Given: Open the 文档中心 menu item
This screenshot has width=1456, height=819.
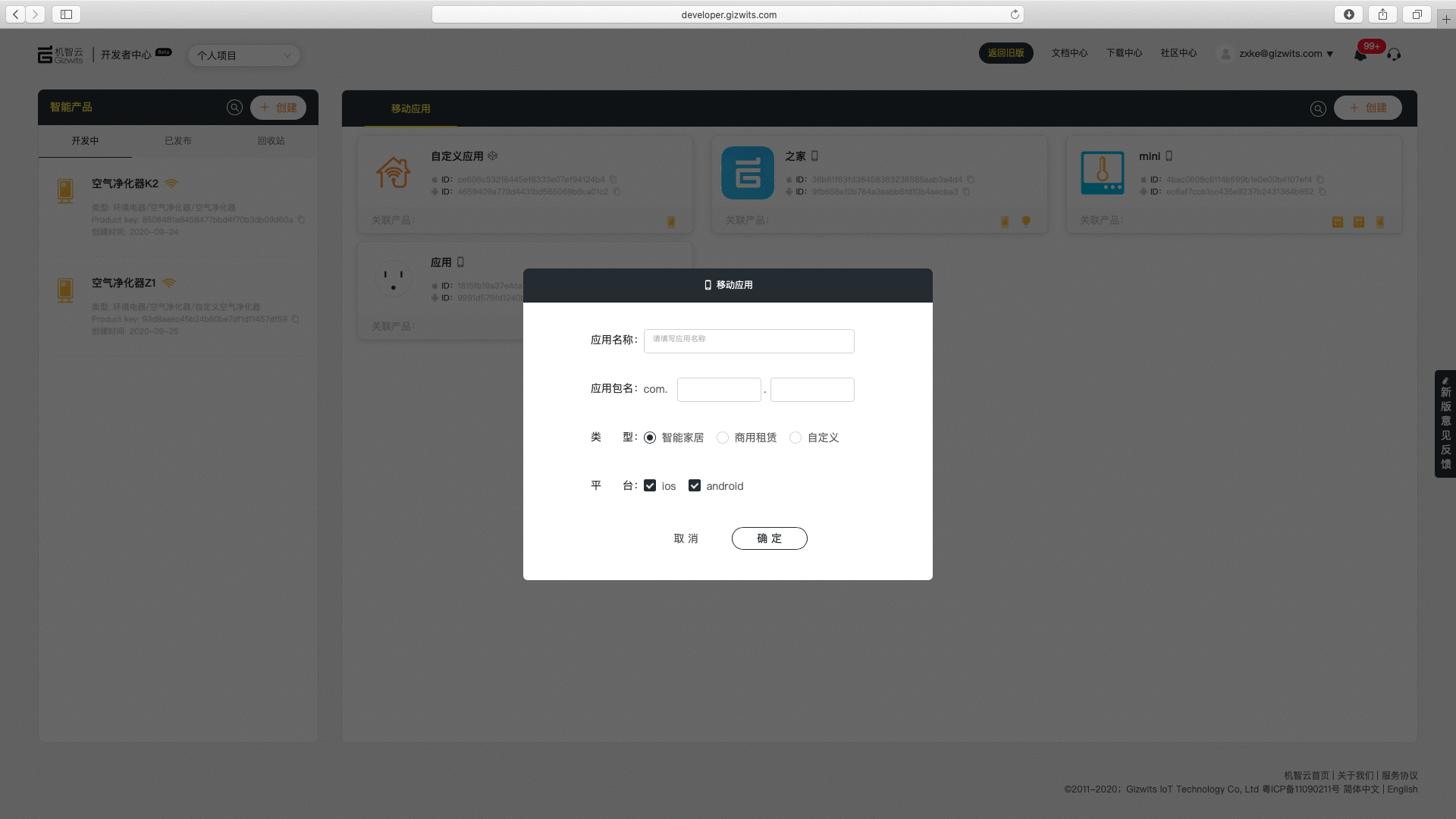Looking at the screenshot, I should point(1069,53).
